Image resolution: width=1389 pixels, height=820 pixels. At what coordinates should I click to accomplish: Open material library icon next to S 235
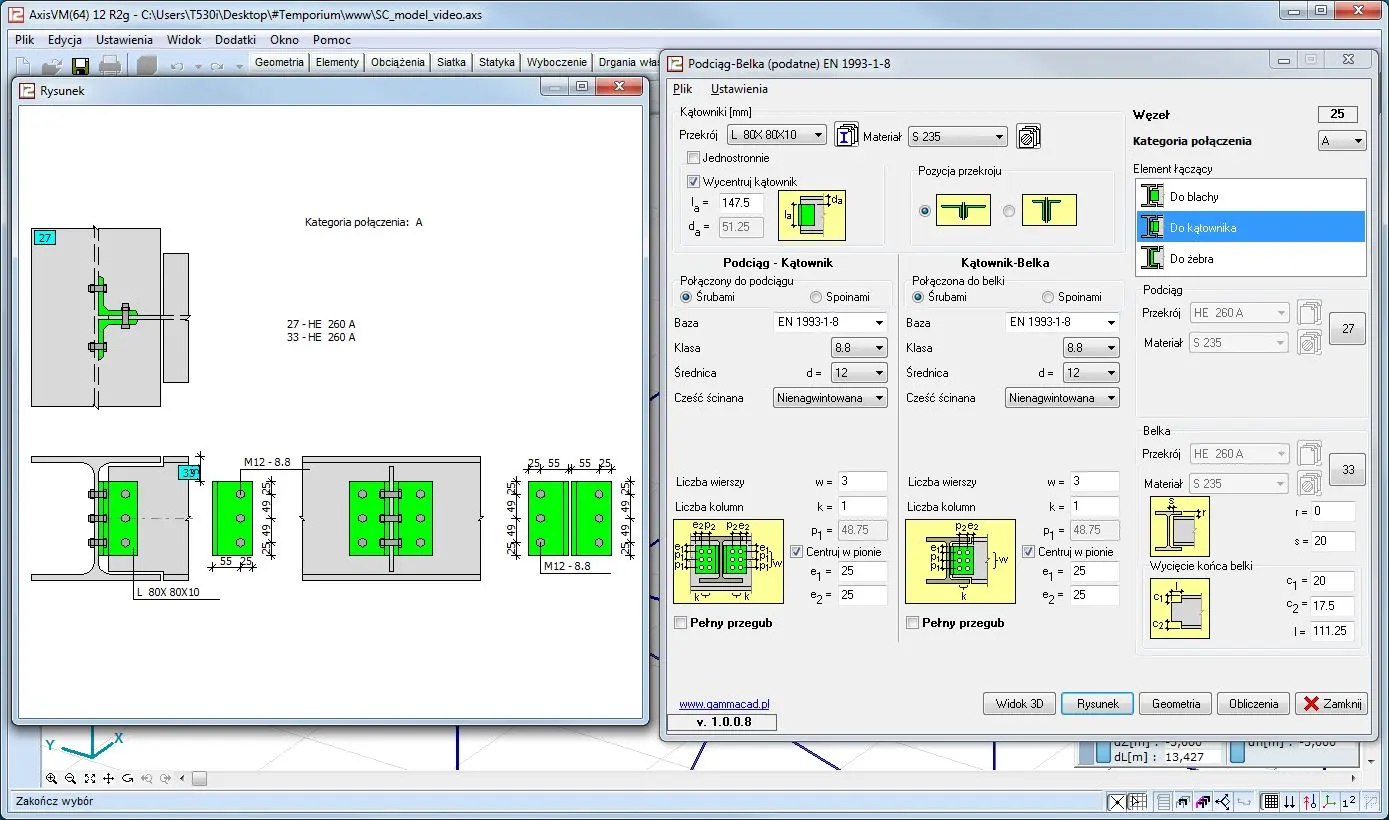tap(1028, 135)
